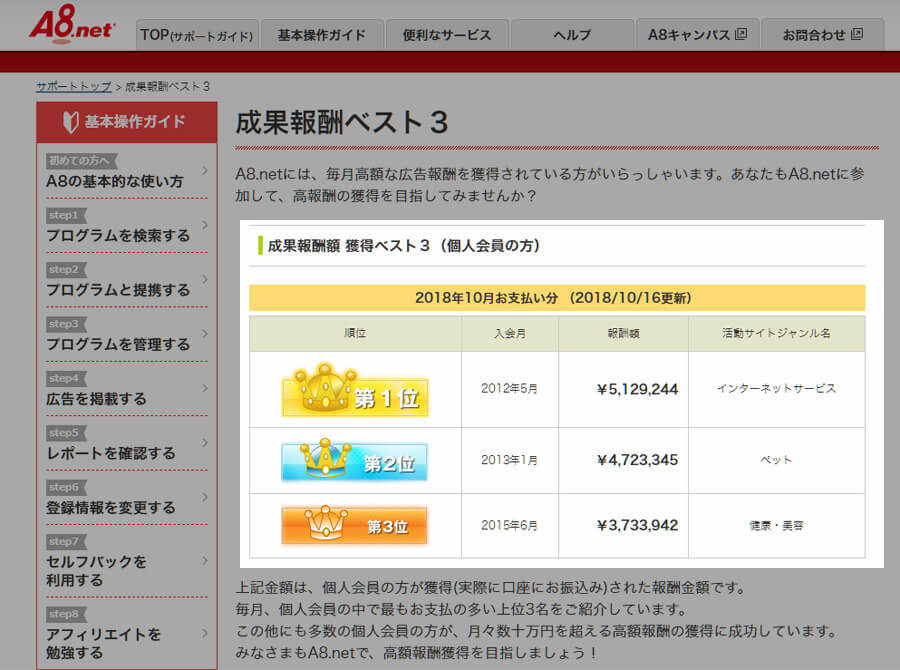Follow the サポートトップ breadcrumb link
Viewport: 900px width, 670px height.
(x=73, y=87)
